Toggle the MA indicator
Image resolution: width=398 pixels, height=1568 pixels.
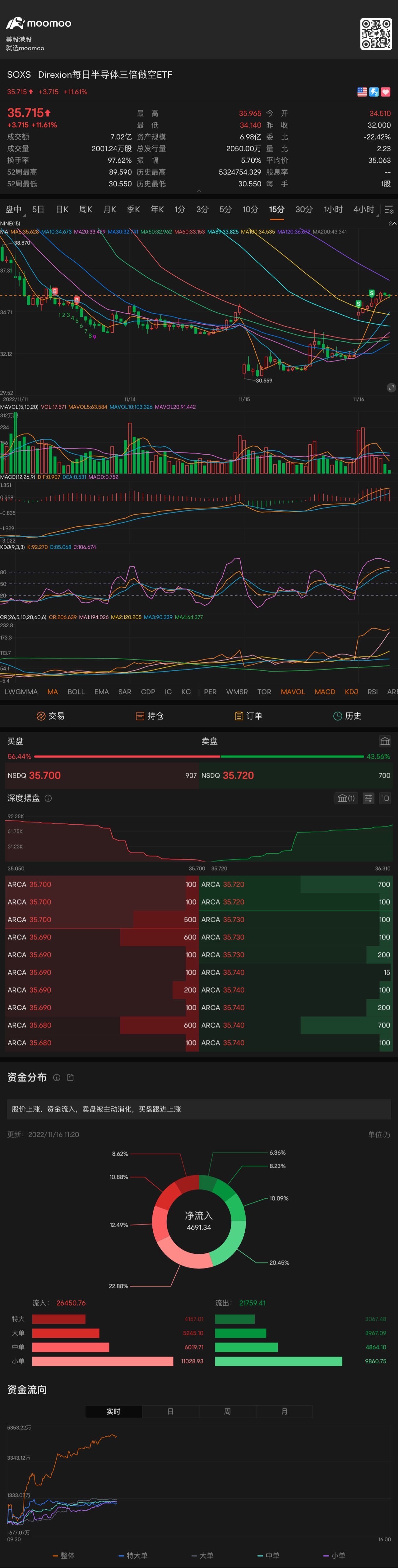pos(53,692)
